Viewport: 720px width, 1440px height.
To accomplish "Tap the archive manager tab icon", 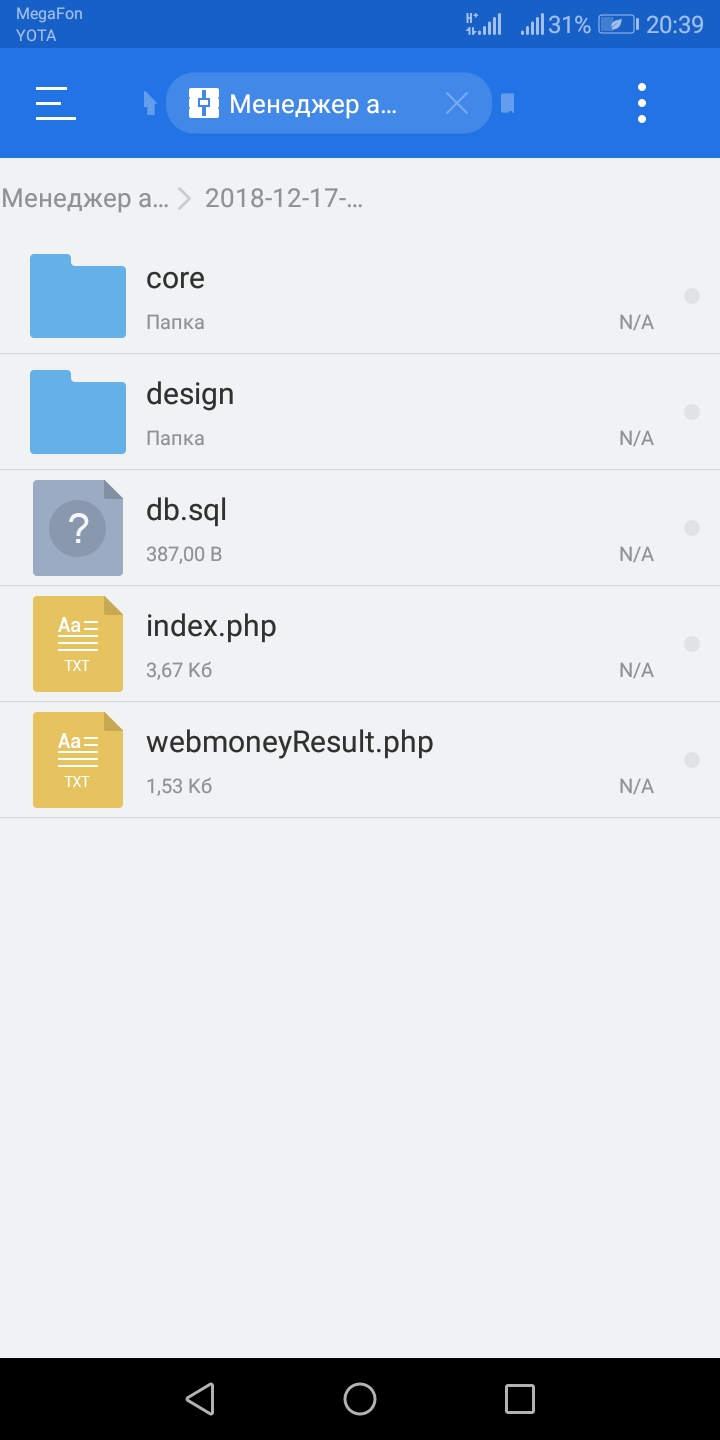I will pos(204,103).
